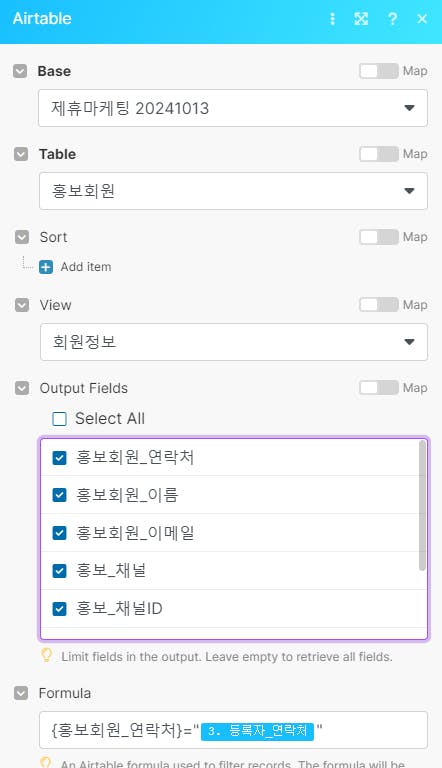Viewport: 442px width, 768px height.
Task: Enable the Map switch for Output Fields
Action: [x=379, y=388]
